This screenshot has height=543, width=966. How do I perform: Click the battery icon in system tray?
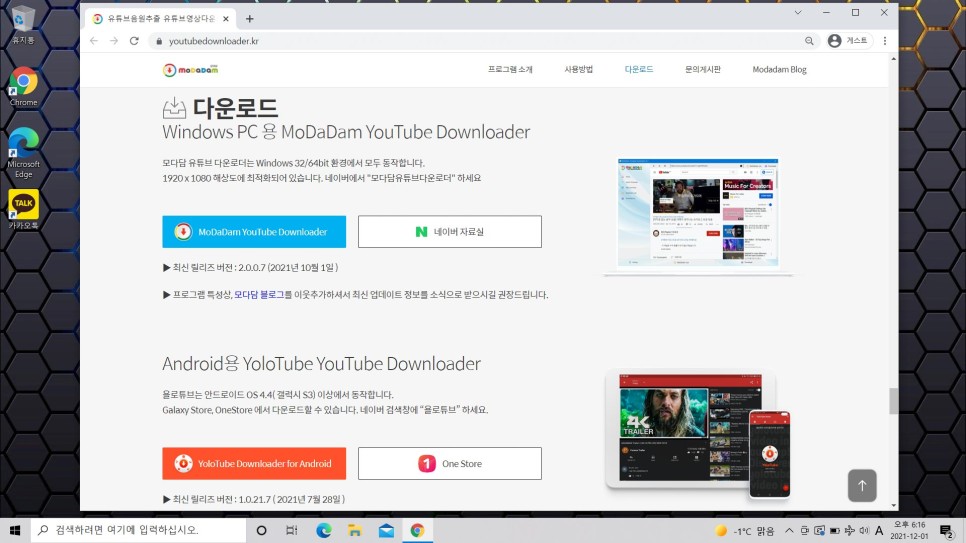click(835, 531)
